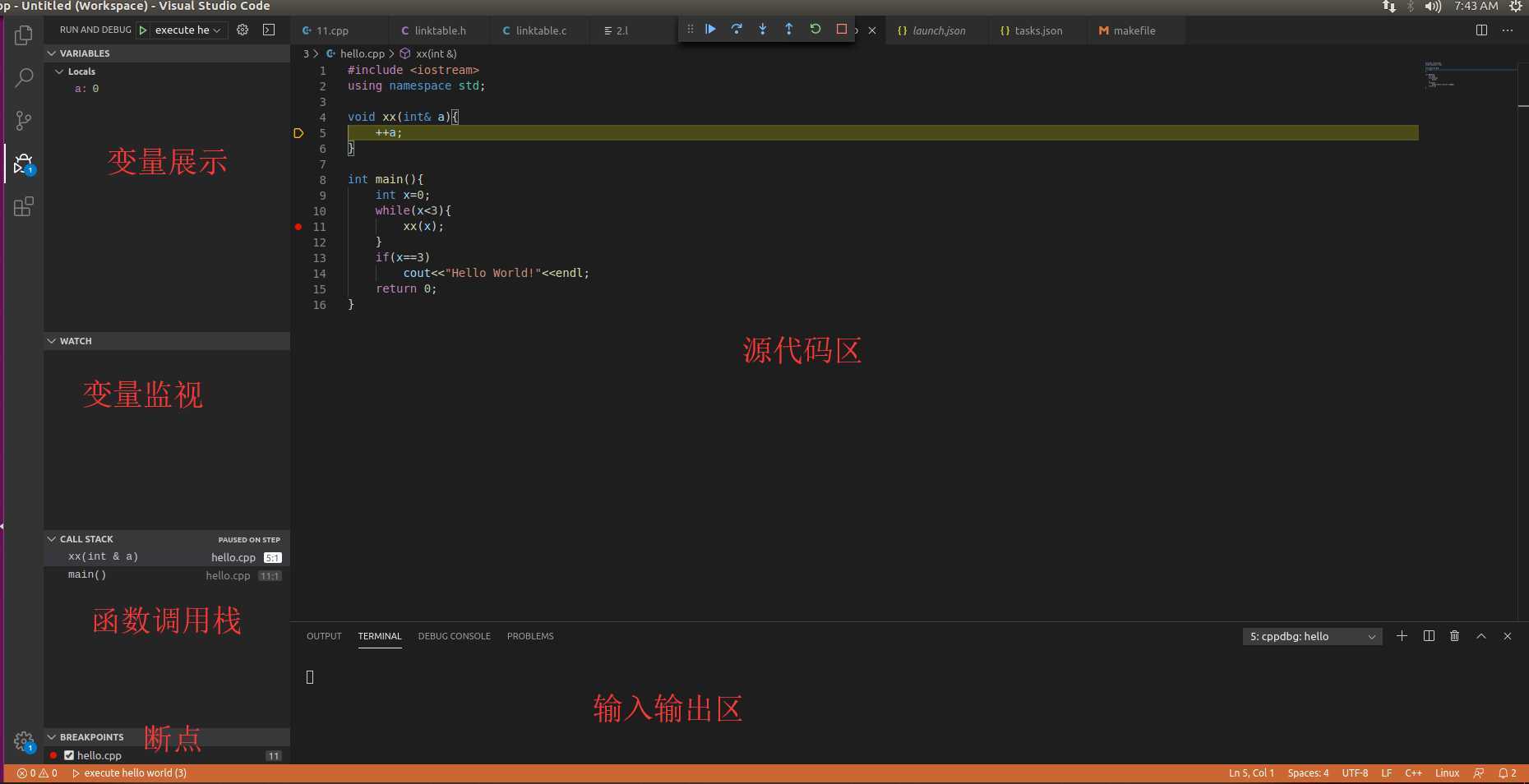The image size is (1529, 784).
Task: Change encoding via 'UTF-8' status item
Action: pyautogui.click(x=1355, y=773)
